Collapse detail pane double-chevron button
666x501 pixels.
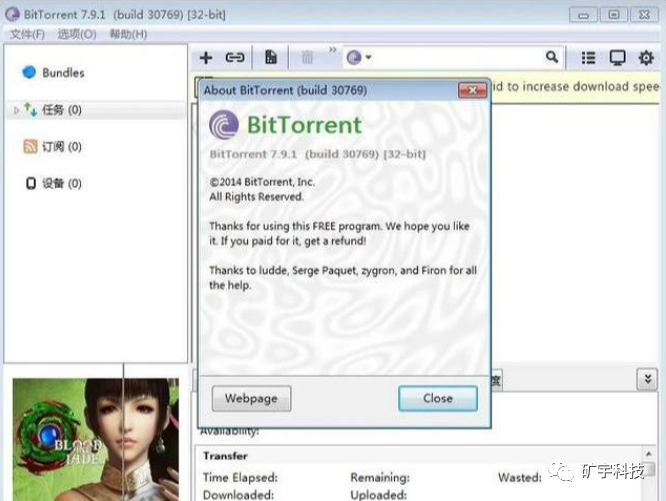(x=647, y=378)
